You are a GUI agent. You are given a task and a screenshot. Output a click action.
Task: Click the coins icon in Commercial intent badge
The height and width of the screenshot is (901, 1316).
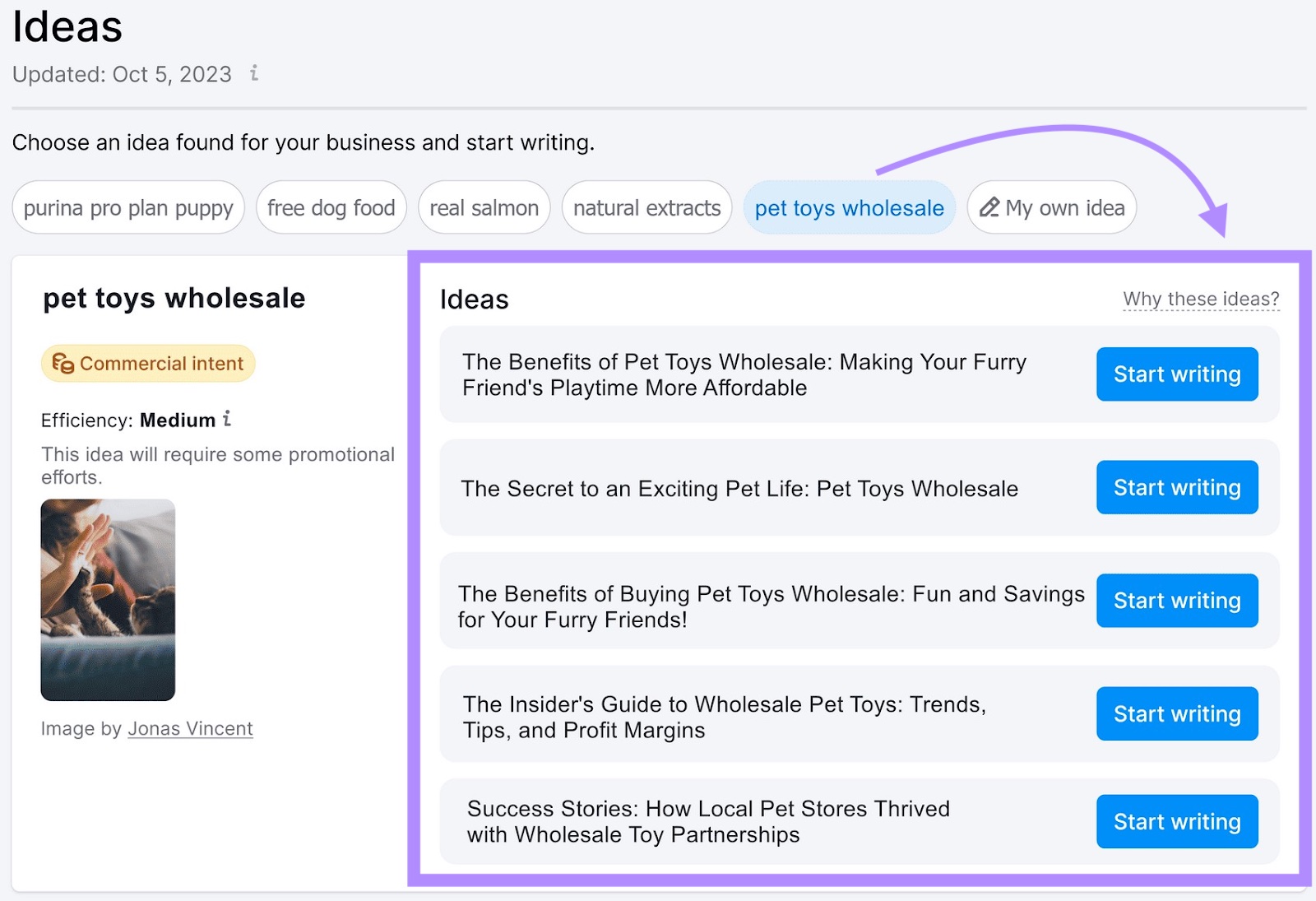(x=63, y=363)
